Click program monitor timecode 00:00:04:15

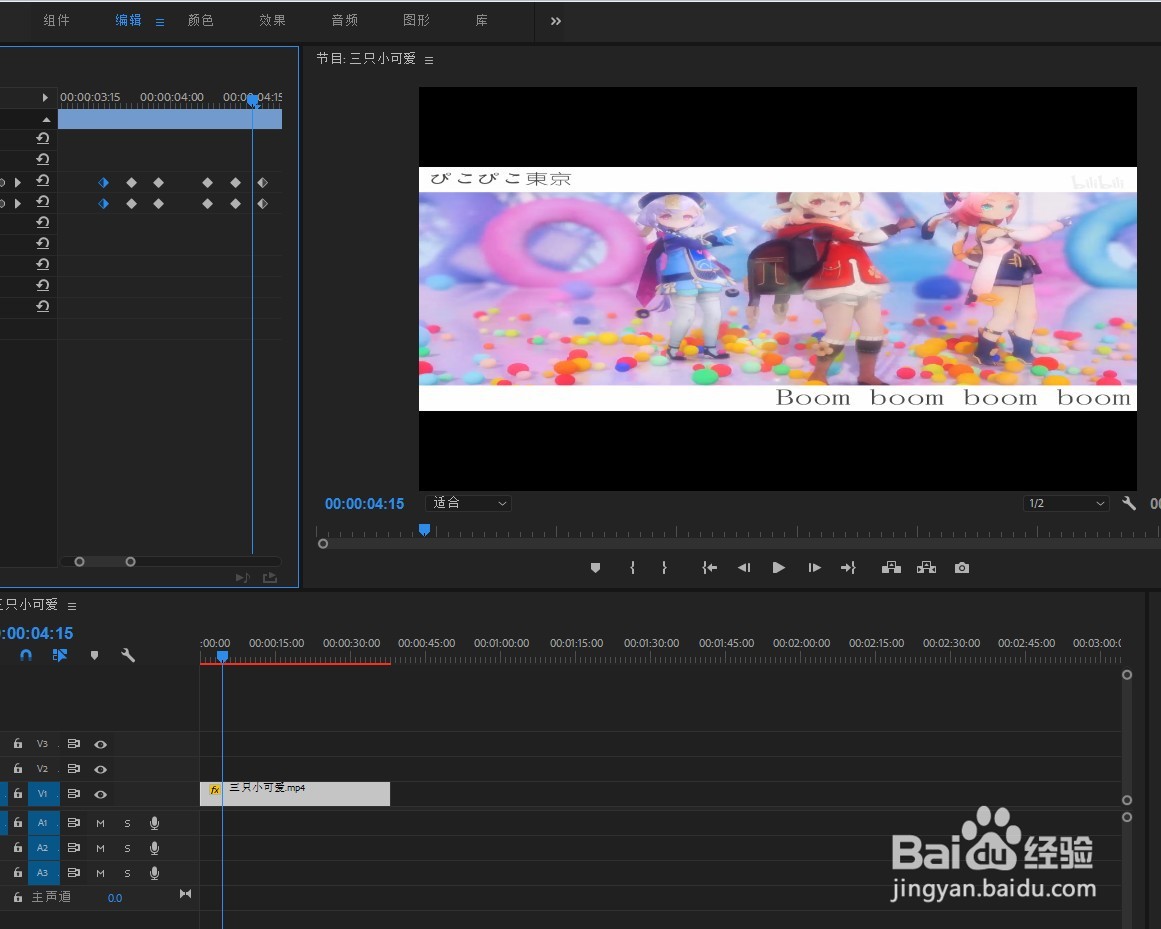tap(364, 503)
